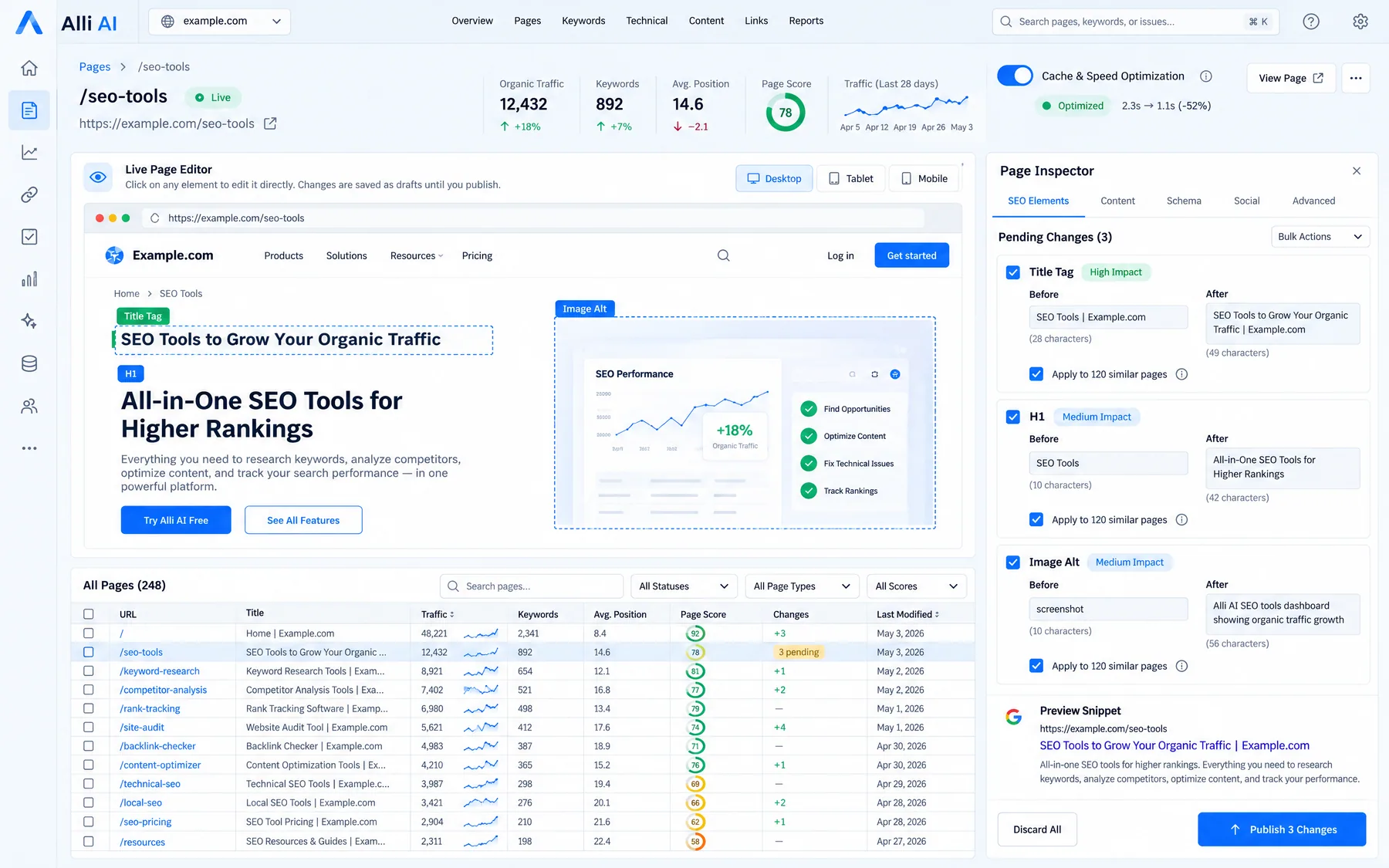Close the Page Inspector panel
The width and height of the screenshot is (1389, 868).
pyautogui.click(x=1357, y=171)
